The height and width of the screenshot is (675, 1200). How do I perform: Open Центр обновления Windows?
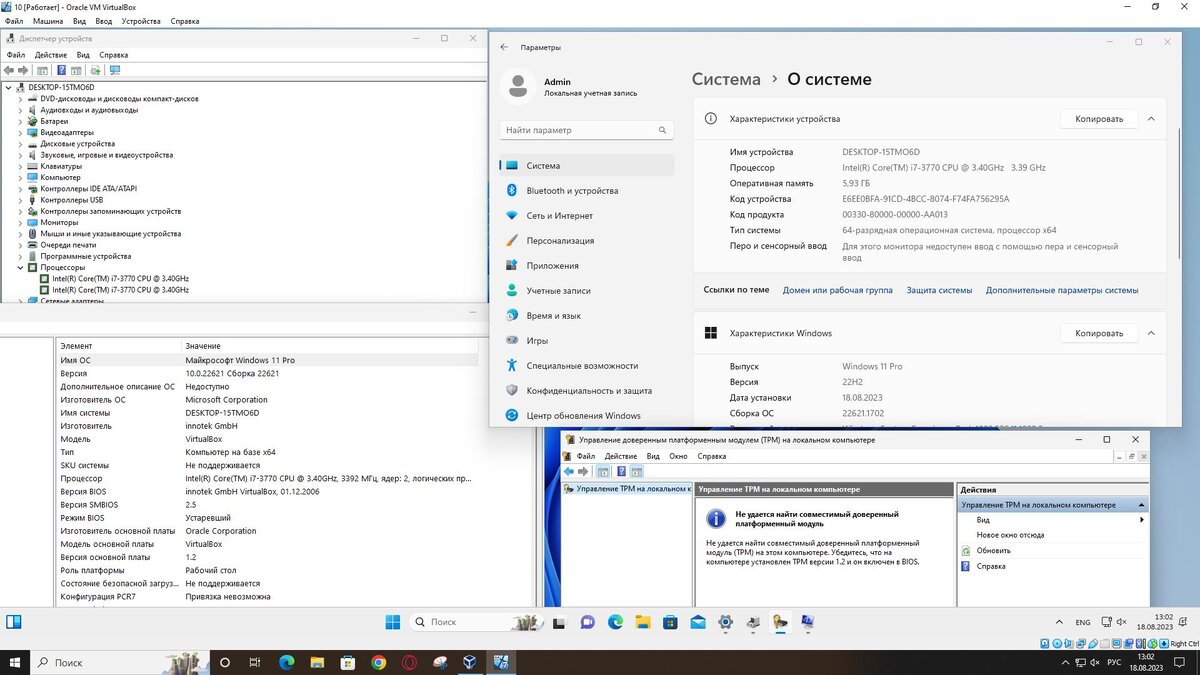tap(587, 416)
